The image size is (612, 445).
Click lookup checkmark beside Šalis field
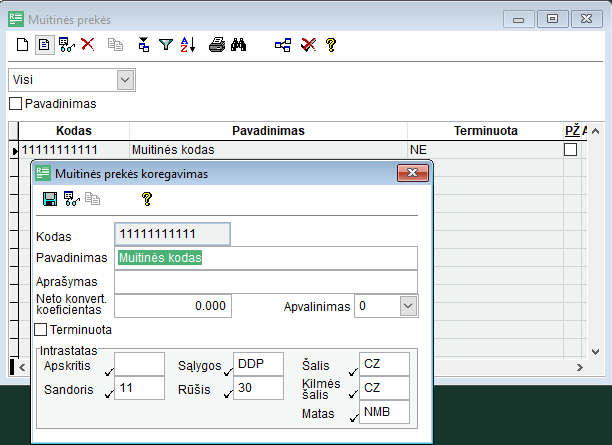(x=353, y=372)
